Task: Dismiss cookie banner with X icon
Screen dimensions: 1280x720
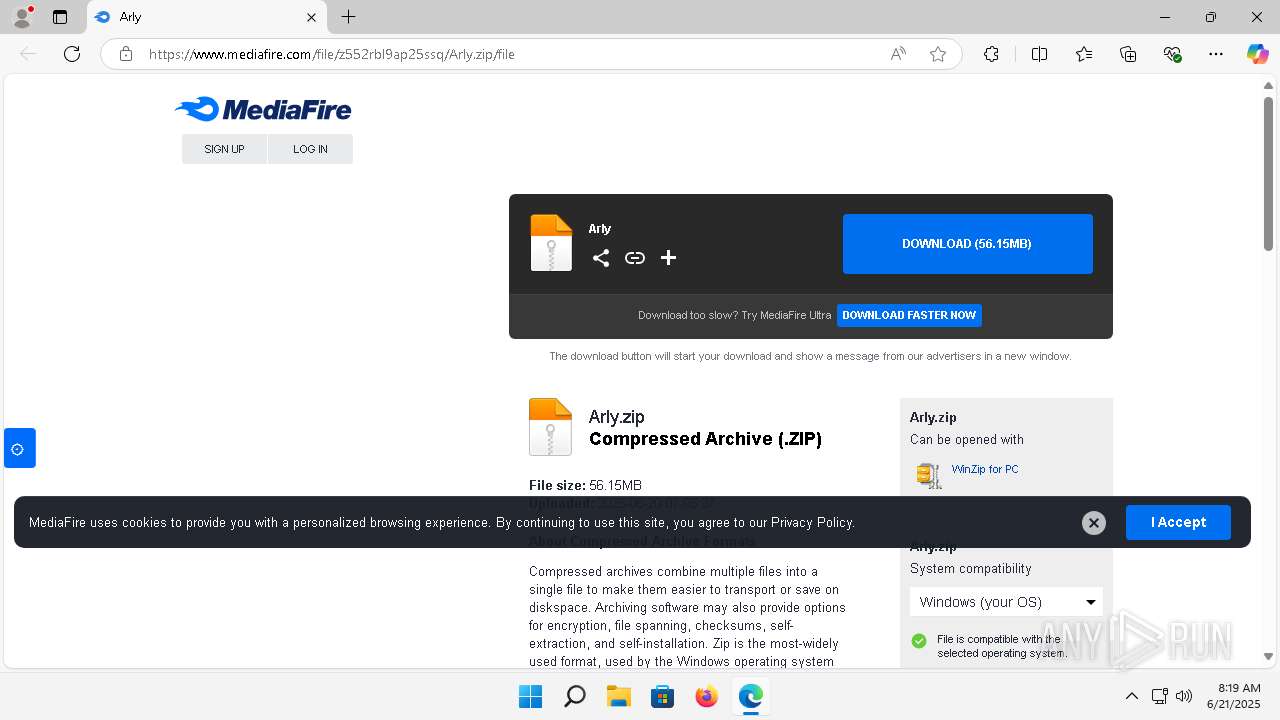Action: (x=1094, y=522)
